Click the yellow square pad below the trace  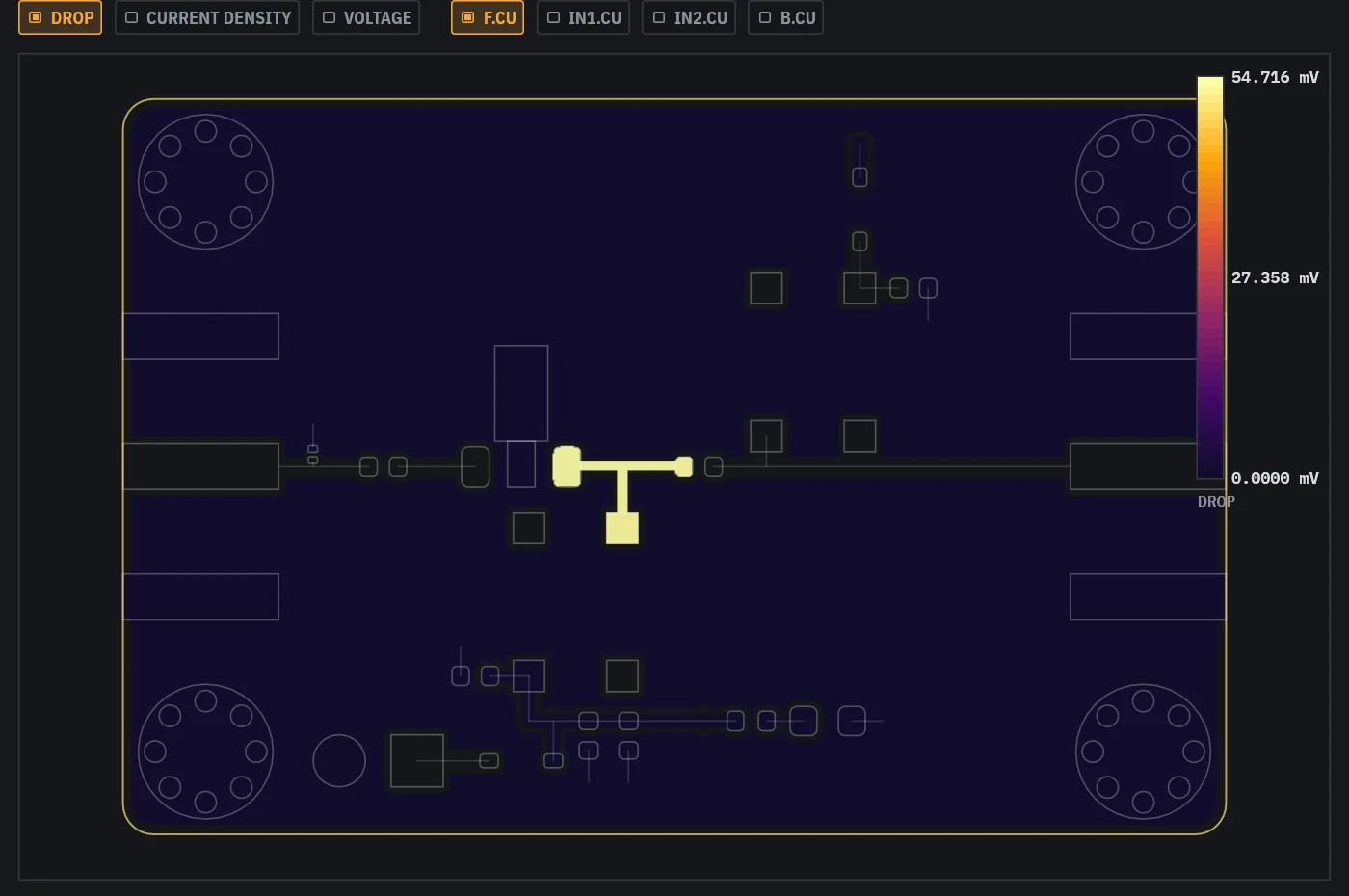click(622, 528)
